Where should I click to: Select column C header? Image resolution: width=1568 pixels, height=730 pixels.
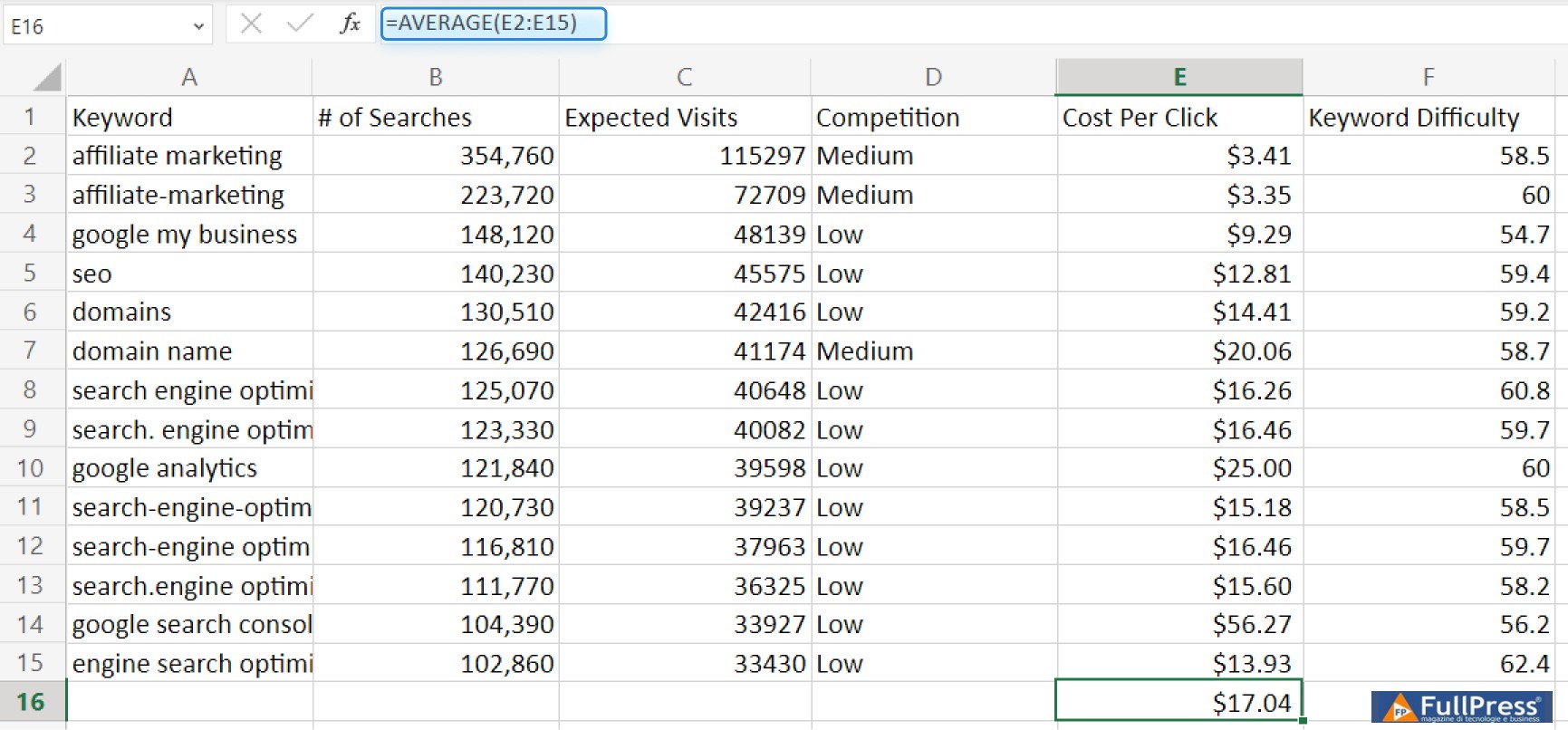pyautogui.click(x=685, y=77)
